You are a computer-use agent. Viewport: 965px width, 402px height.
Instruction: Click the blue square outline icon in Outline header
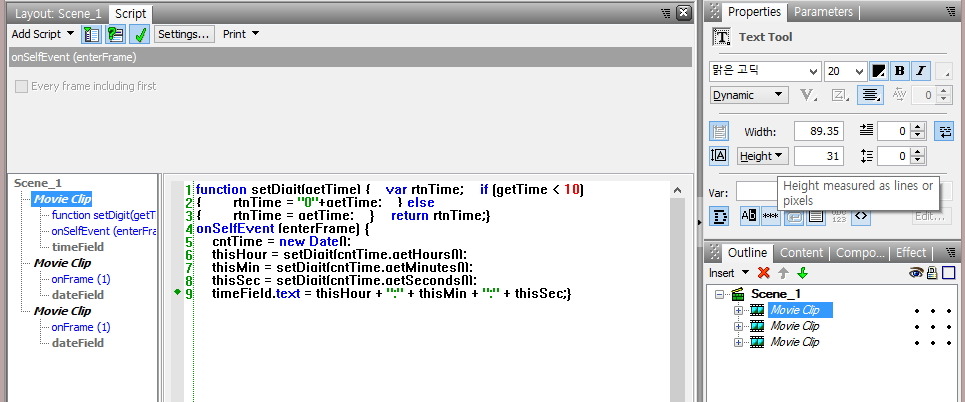coord(948,273)
